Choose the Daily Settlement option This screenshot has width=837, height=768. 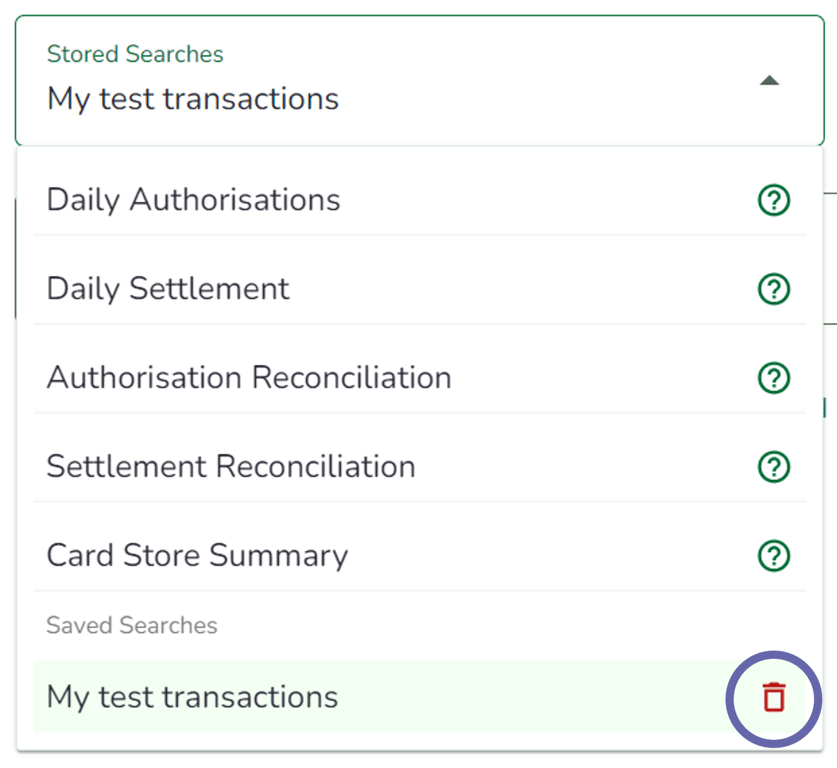pyautogui.click(x=168, y=289)
